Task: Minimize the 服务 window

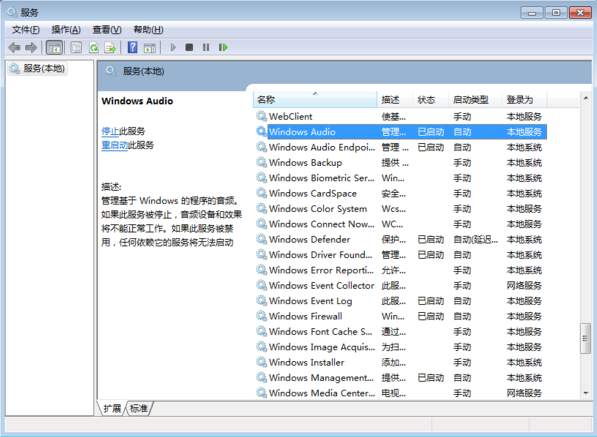Action: click(532, 13)
